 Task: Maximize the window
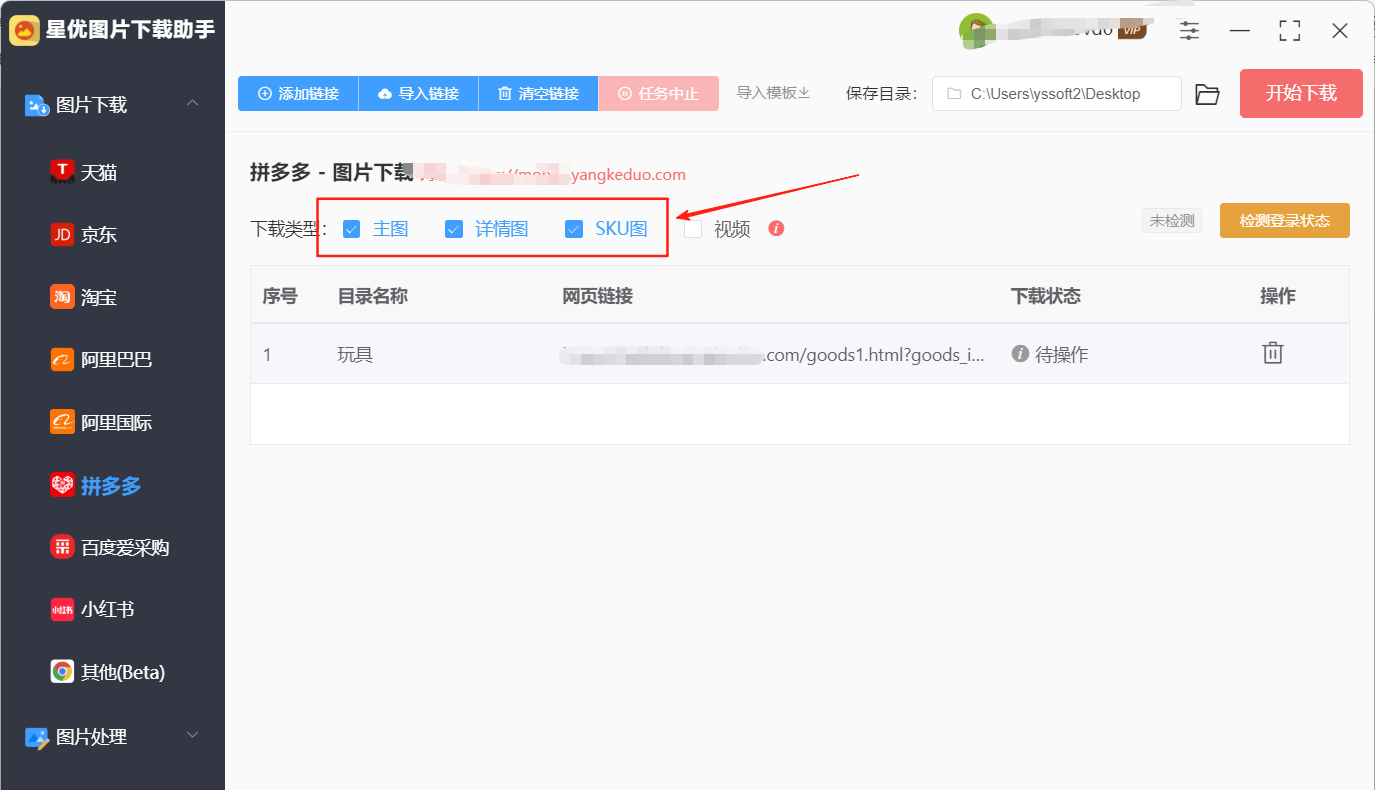tap(1290, 31)
